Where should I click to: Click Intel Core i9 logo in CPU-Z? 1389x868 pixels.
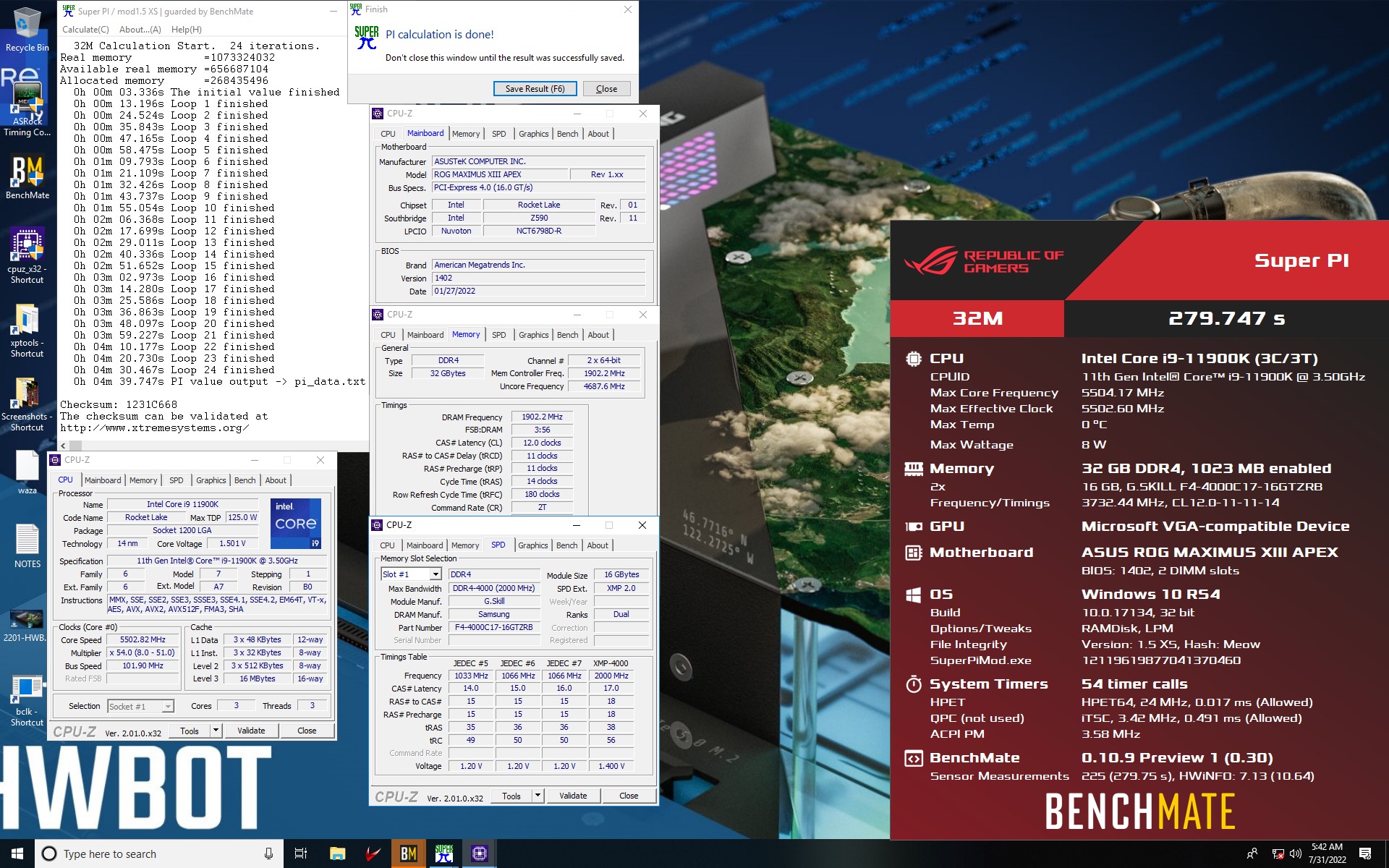pyautogui.click(x=296, y=523)
